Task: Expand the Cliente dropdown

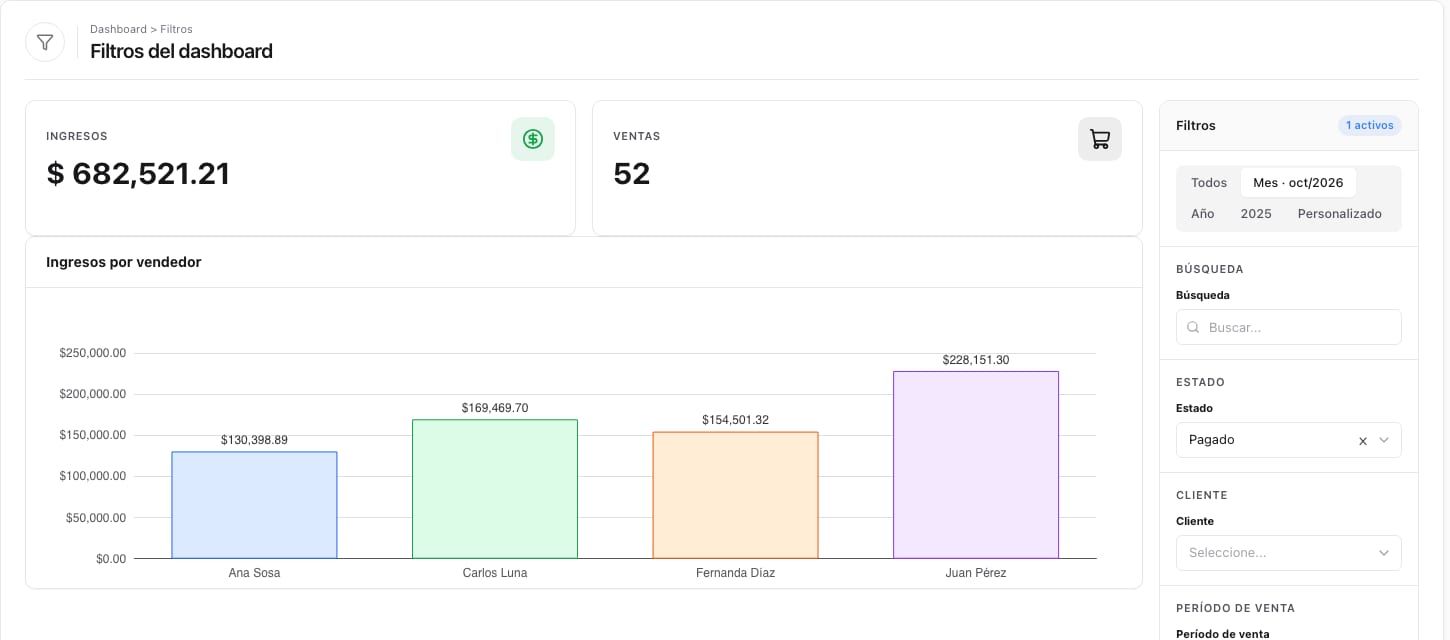Action: click(1288, 553)
